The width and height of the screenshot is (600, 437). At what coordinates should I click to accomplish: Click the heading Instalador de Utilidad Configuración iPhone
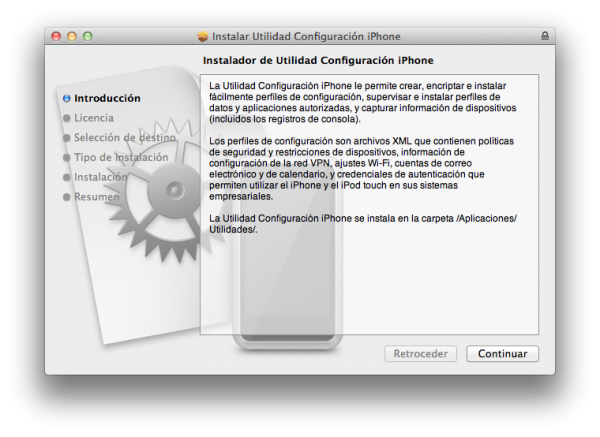(318, 60)
